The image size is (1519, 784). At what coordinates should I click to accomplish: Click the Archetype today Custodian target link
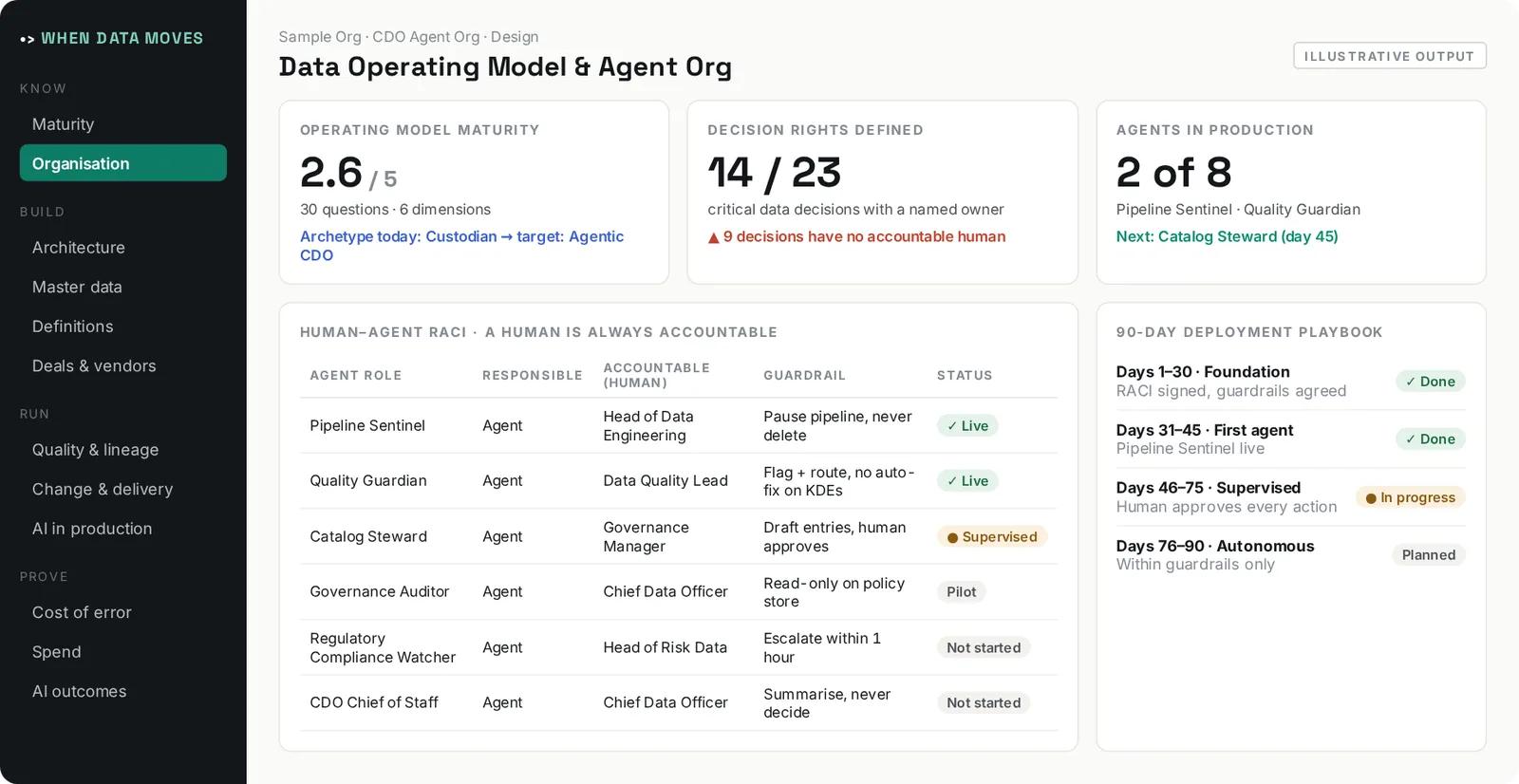click(462, 246)
